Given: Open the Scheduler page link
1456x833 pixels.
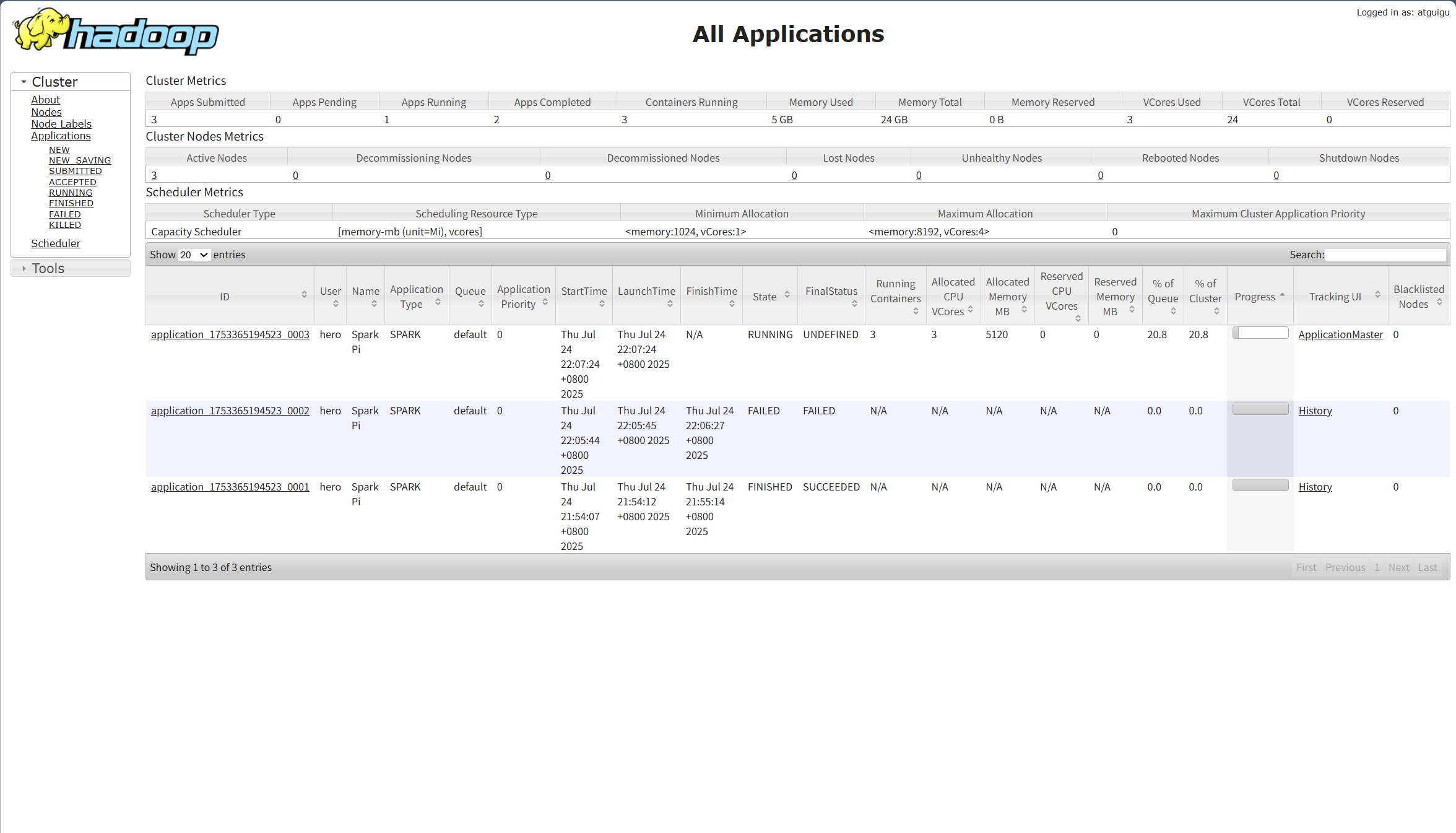Looking at the screenshot, I should (56, 243).
